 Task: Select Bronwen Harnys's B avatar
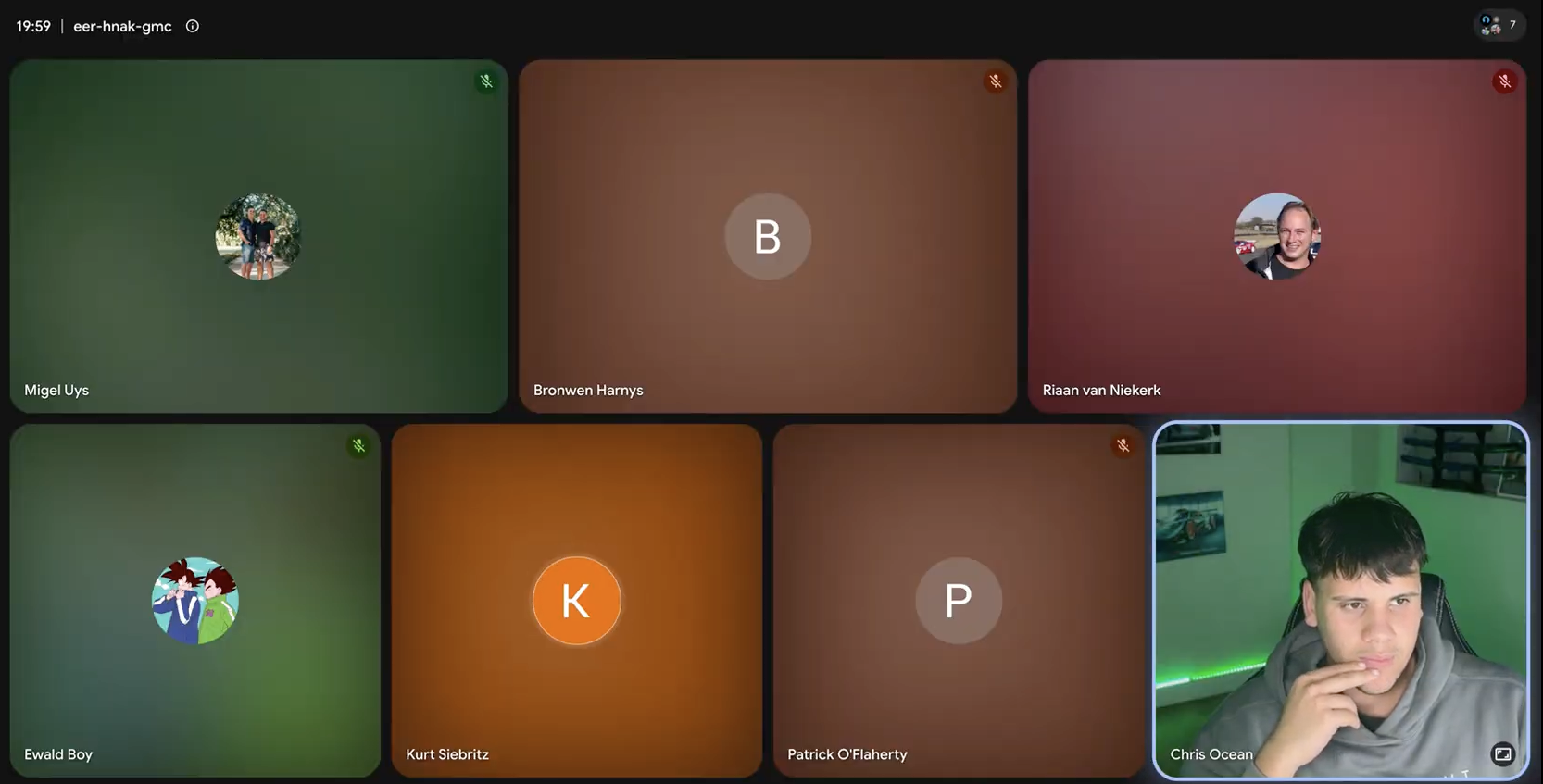pos(768,236)
